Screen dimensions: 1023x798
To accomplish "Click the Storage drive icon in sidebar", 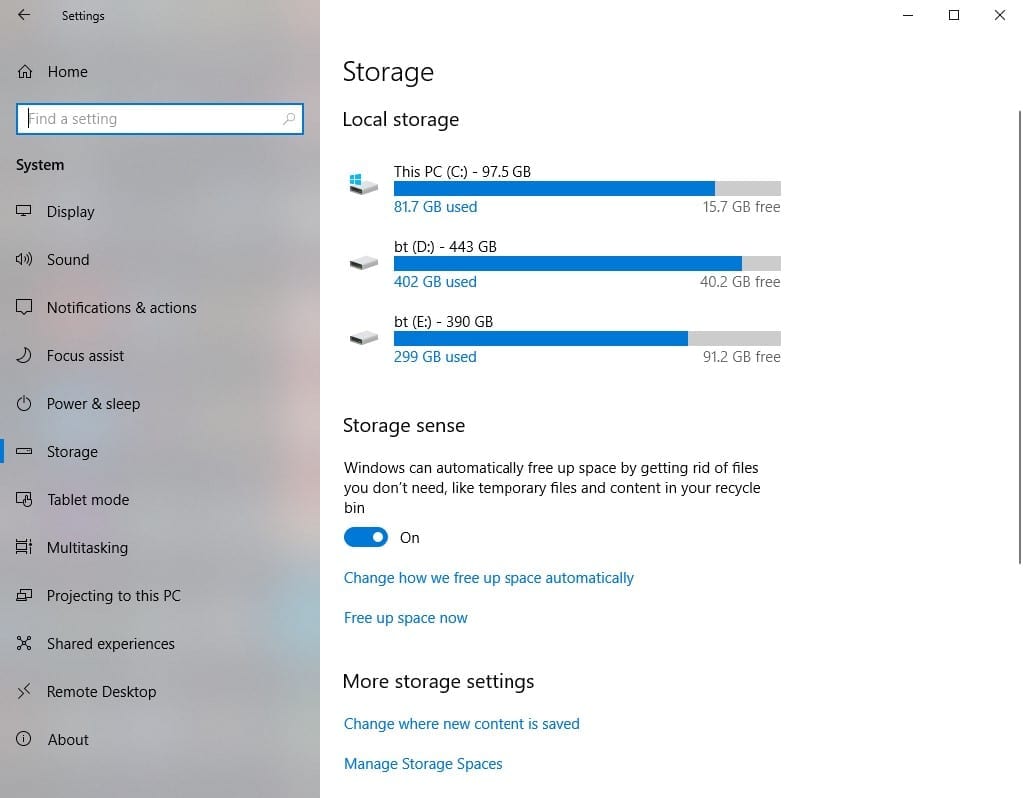I will [24, 451].
